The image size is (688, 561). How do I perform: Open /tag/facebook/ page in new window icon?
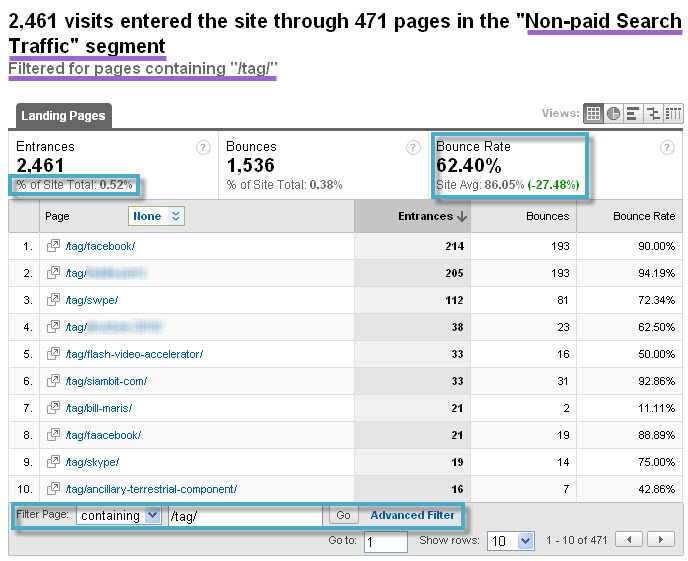[x=53, y=246]
